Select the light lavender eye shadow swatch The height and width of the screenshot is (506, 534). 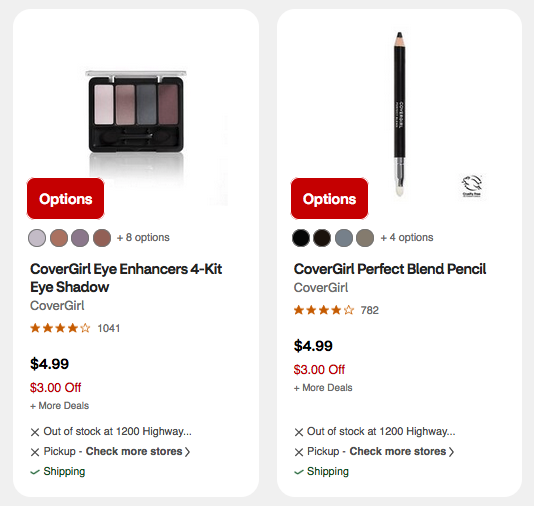[37, 237]
